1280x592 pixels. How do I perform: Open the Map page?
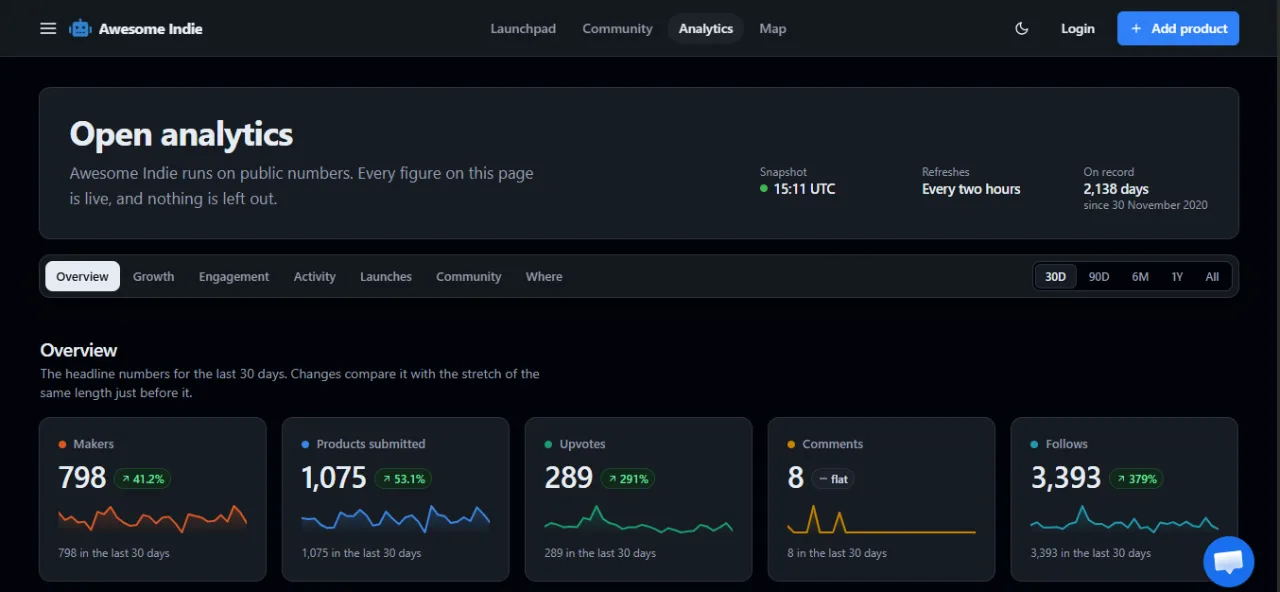click(773, 29)
